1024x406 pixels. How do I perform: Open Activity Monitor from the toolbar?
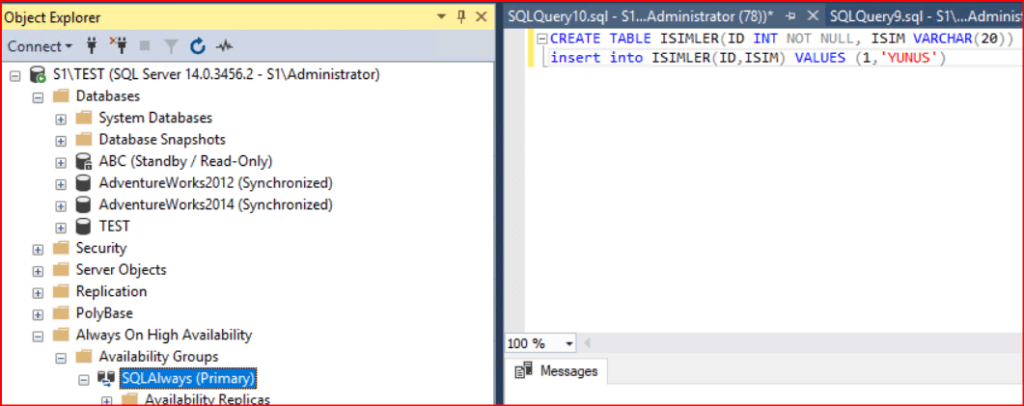(225, 46)
